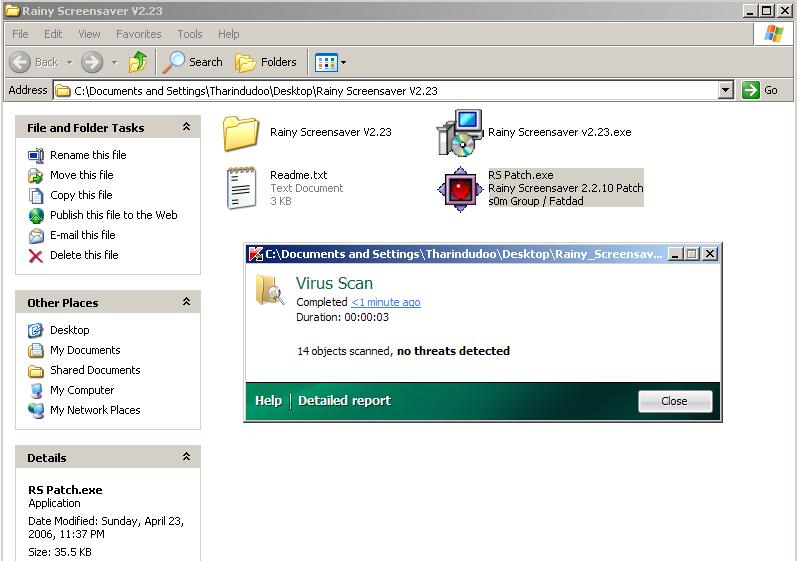Open the File menu
This screenshot has height=561, width=797.
coord(20,34)
